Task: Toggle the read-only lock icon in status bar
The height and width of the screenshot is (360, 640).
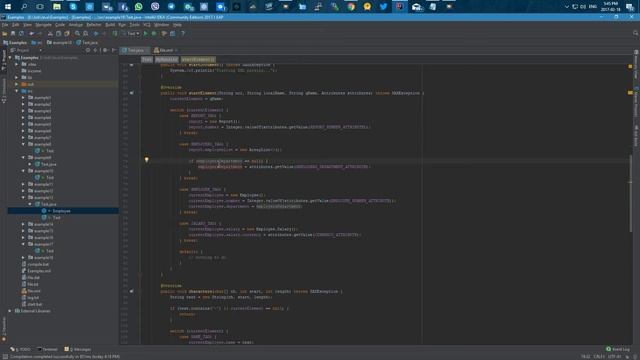Action: pyautogui.click(x=628, y=356)
